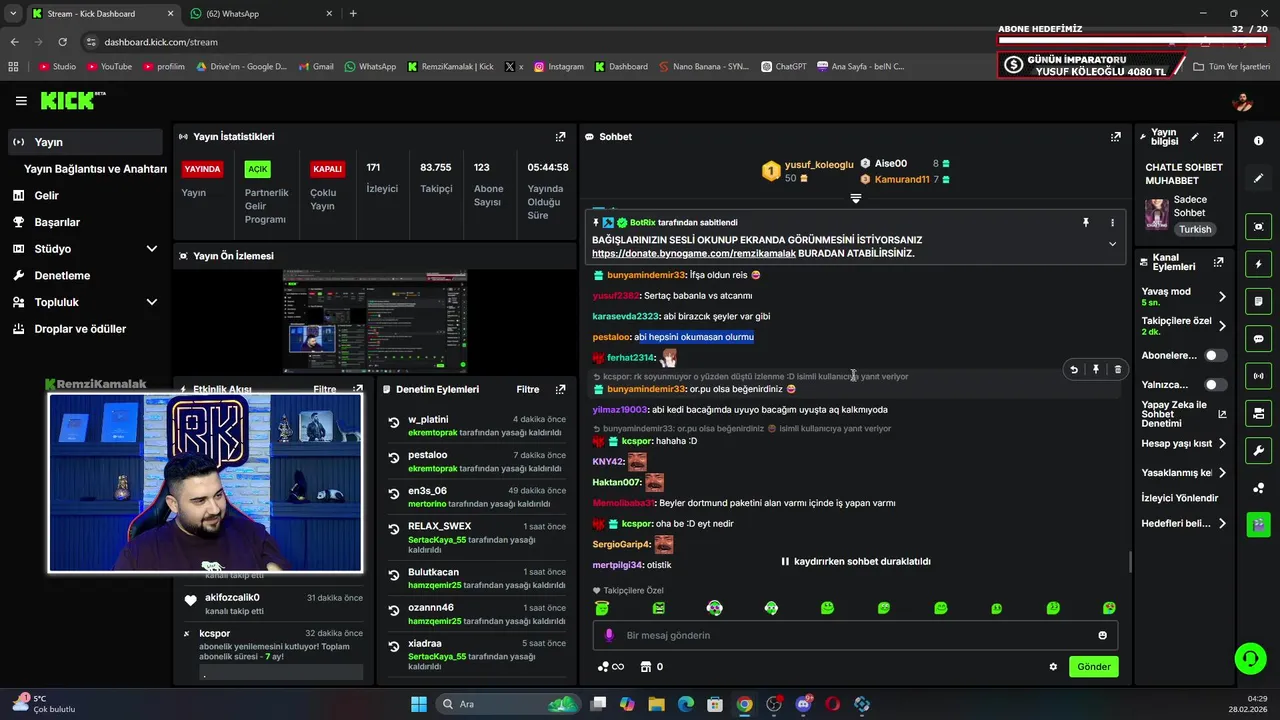Open the three-dot menu on pinned message
Image resolution: width=1280 pixels, height=720 pixels.
click(1112, 223)
